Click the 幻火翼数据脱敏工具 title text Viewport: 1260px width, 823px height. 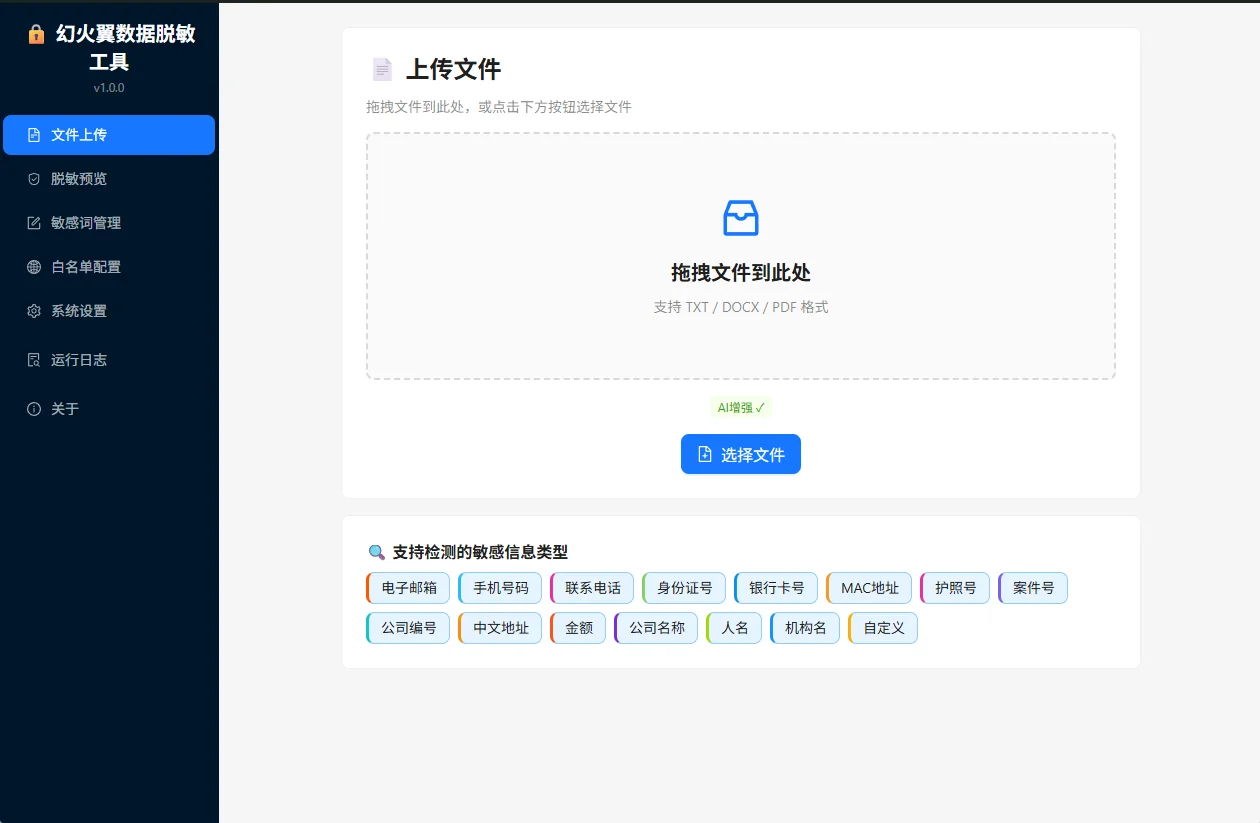(125, 48)
